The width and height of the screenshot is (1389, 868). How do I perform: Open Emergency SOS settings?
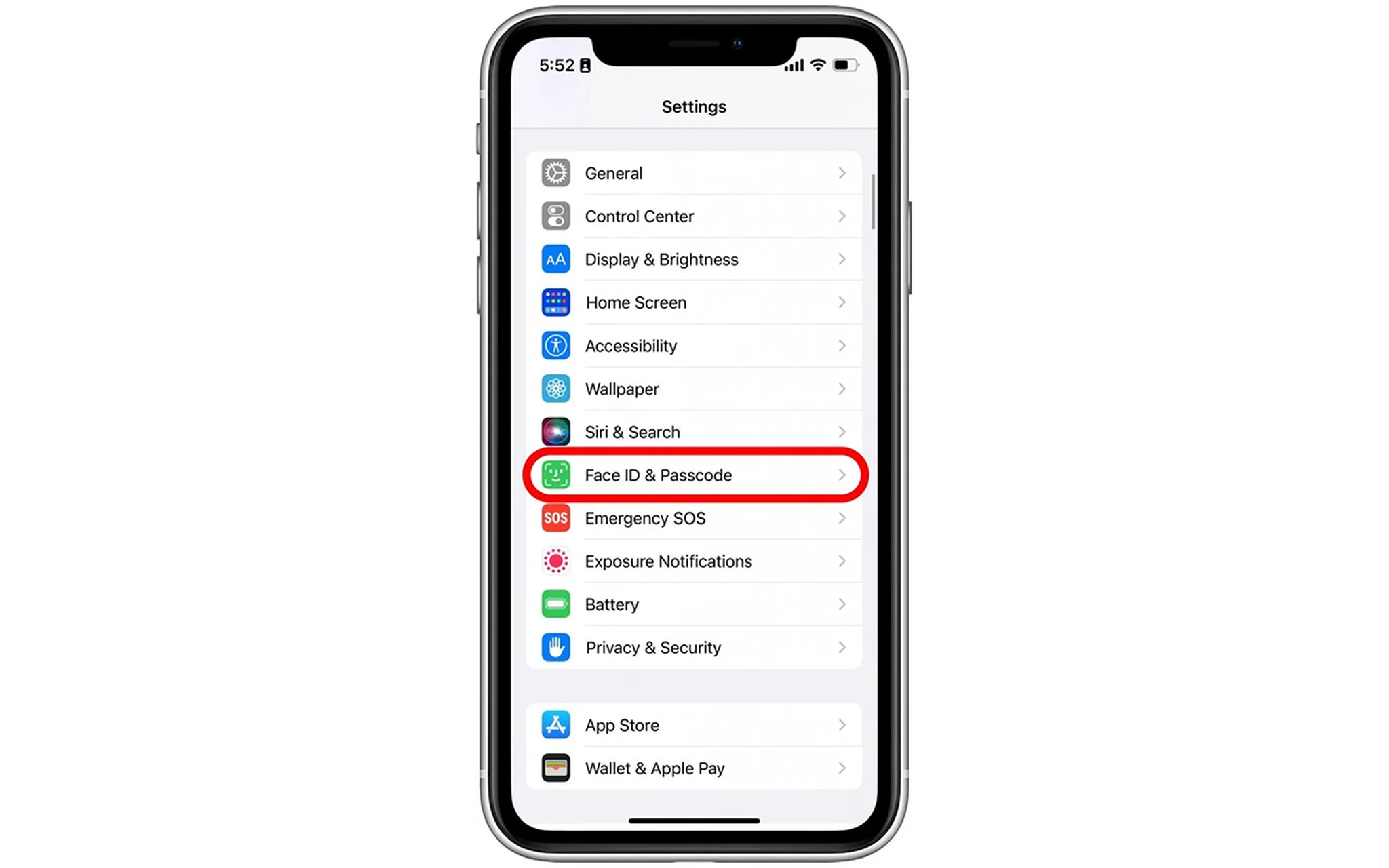(x=694, y=518)
